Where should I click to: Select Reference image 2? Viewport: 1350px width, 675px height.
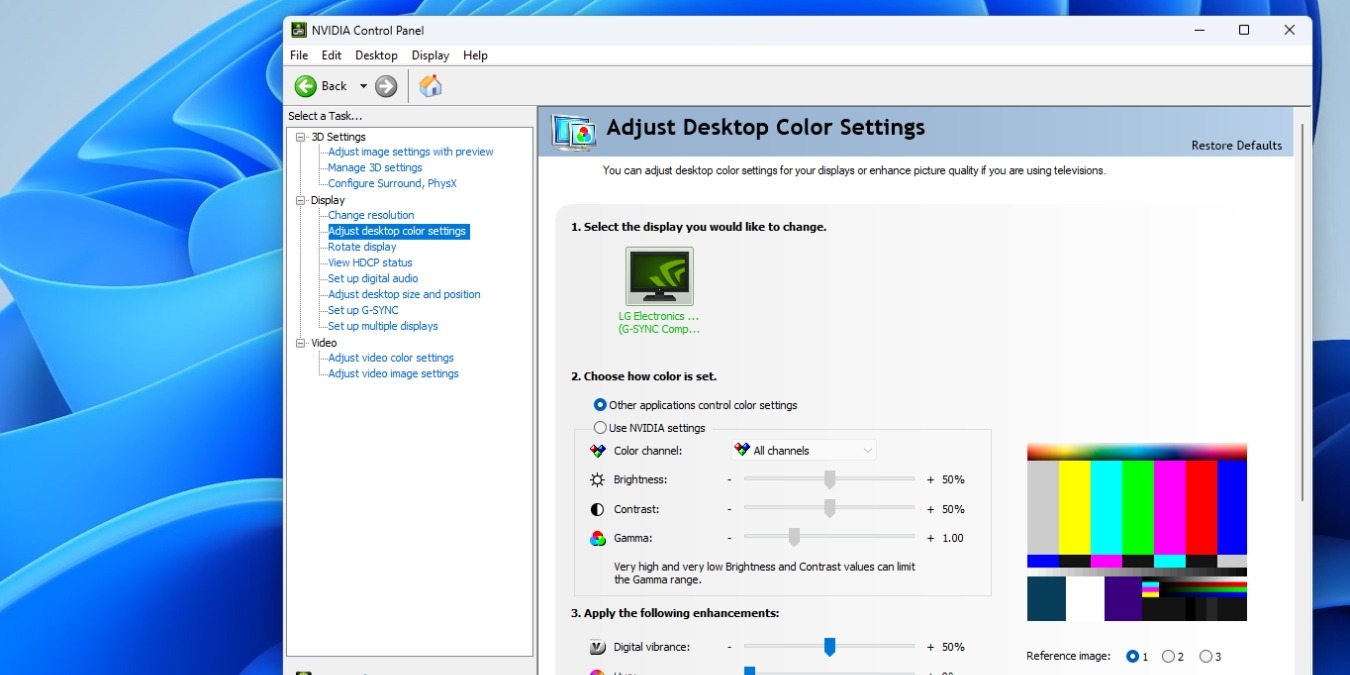coord(1170,657)
